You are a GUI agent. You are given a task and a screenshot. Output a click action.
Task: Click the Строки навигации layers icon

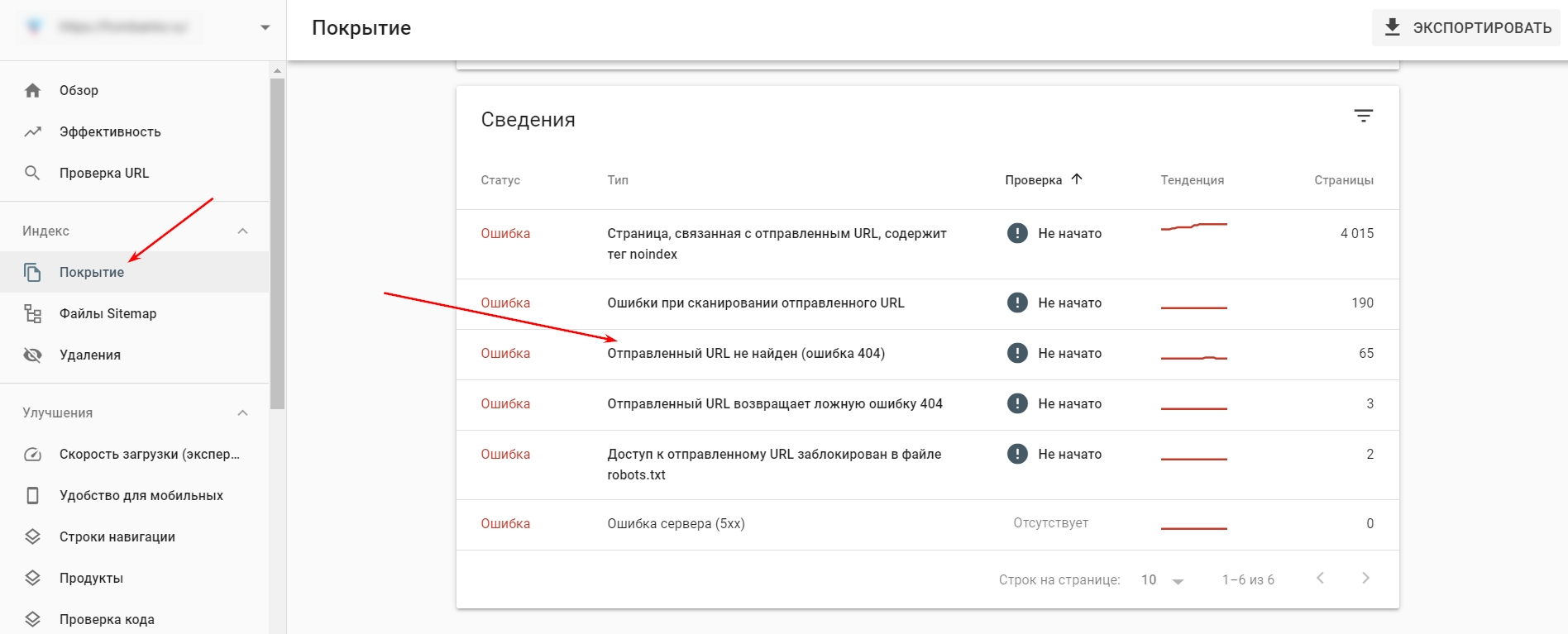32,536
